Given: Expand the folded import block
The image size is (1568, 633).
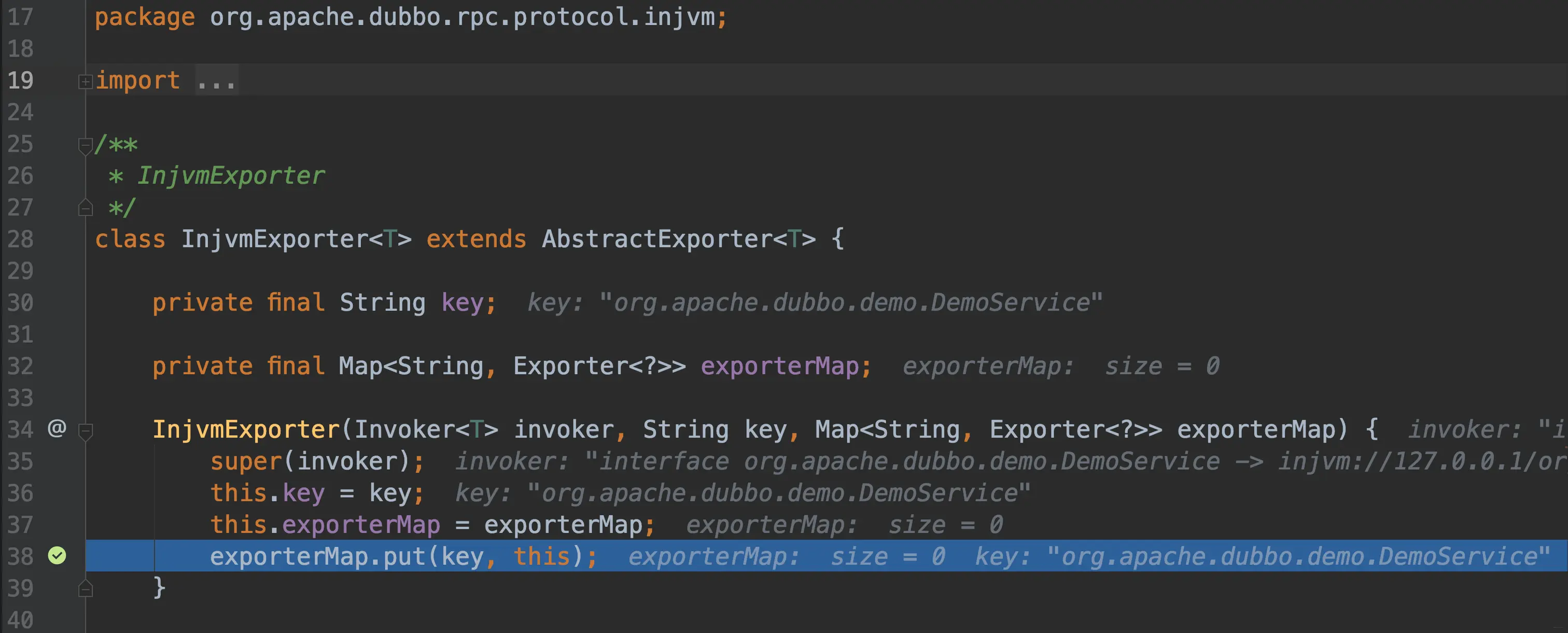Looking at the screenshot, I should [x=85, y=81].
